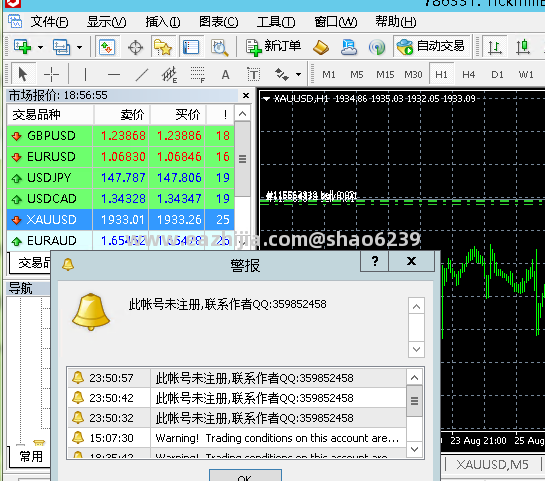Select the text A tool

tap(226, 74)
